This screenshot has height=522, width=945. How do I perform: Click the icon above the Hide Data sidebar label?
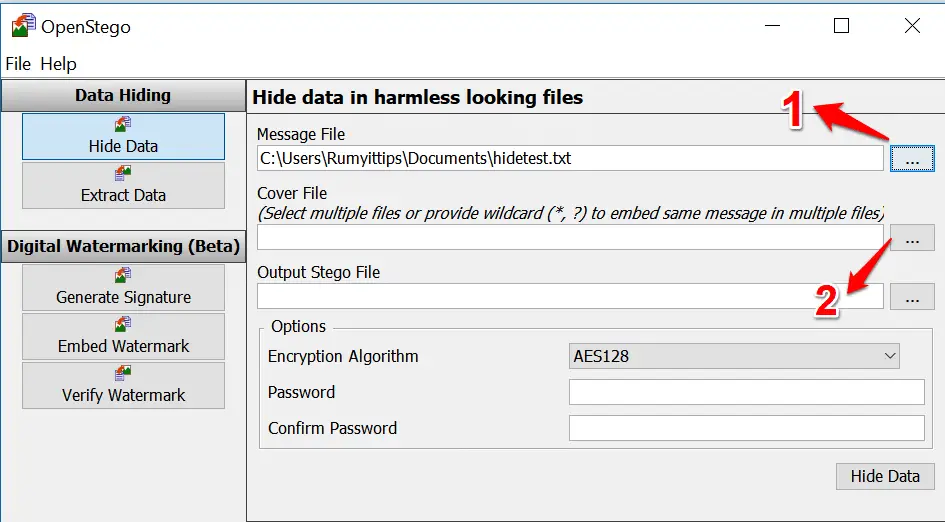[123, 125]
